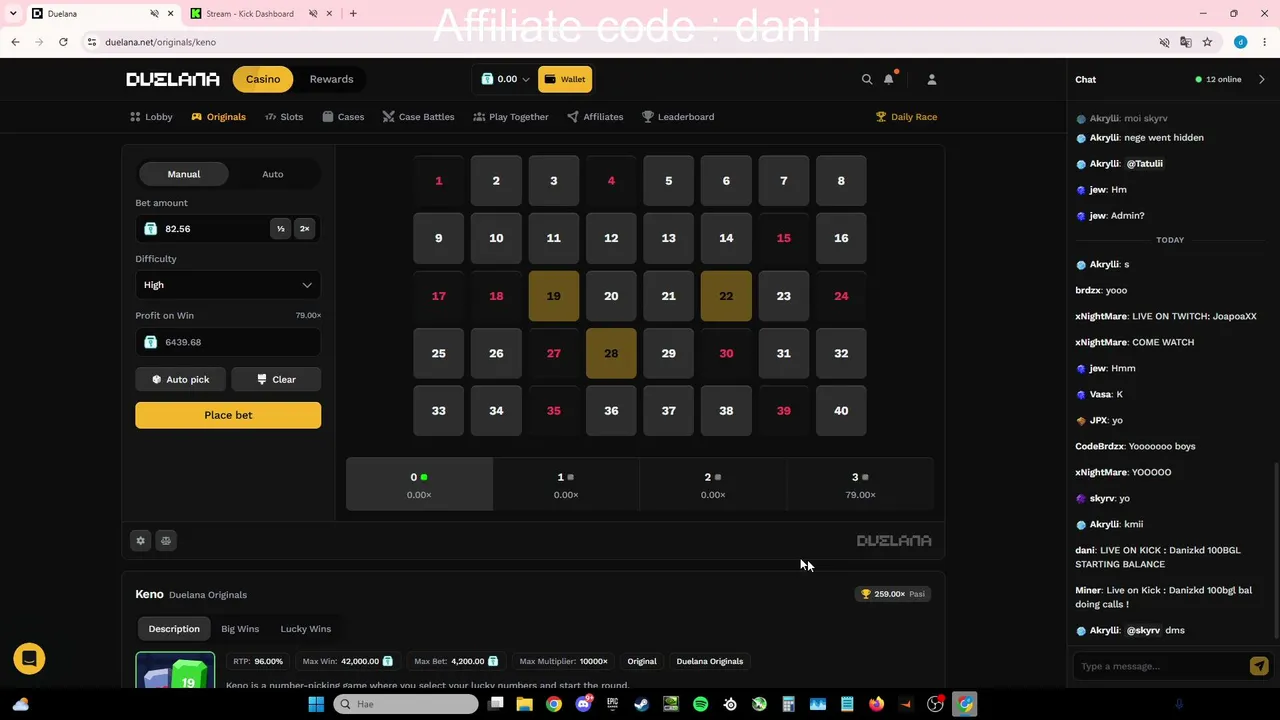1280x720 pixels.
Task: Open the live support chat bubble
Action: 29,658
